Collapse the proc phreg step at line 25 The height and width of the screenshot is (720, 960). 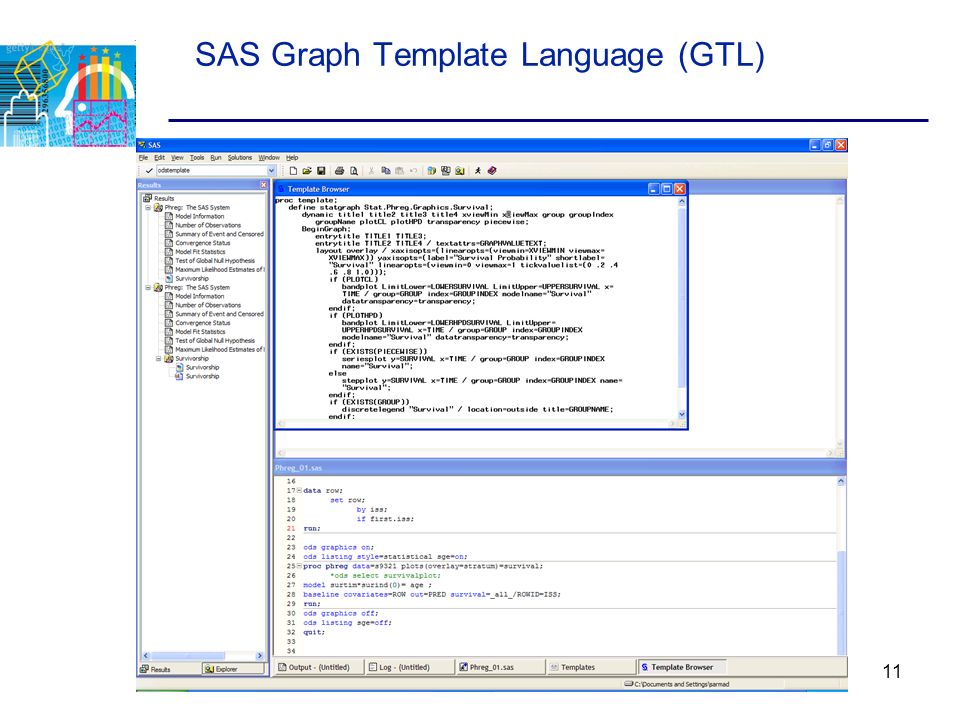pyautogui.click(x=299, y=566)
